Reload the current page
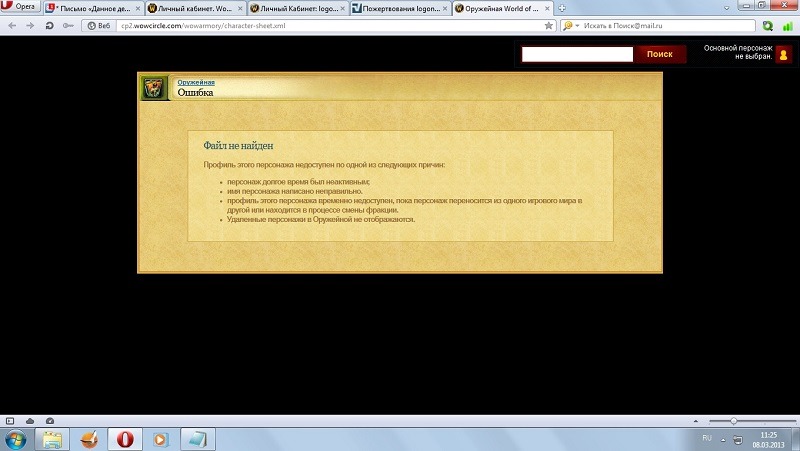The height and width of the screenshot is (451, 800). coord(49,25)
